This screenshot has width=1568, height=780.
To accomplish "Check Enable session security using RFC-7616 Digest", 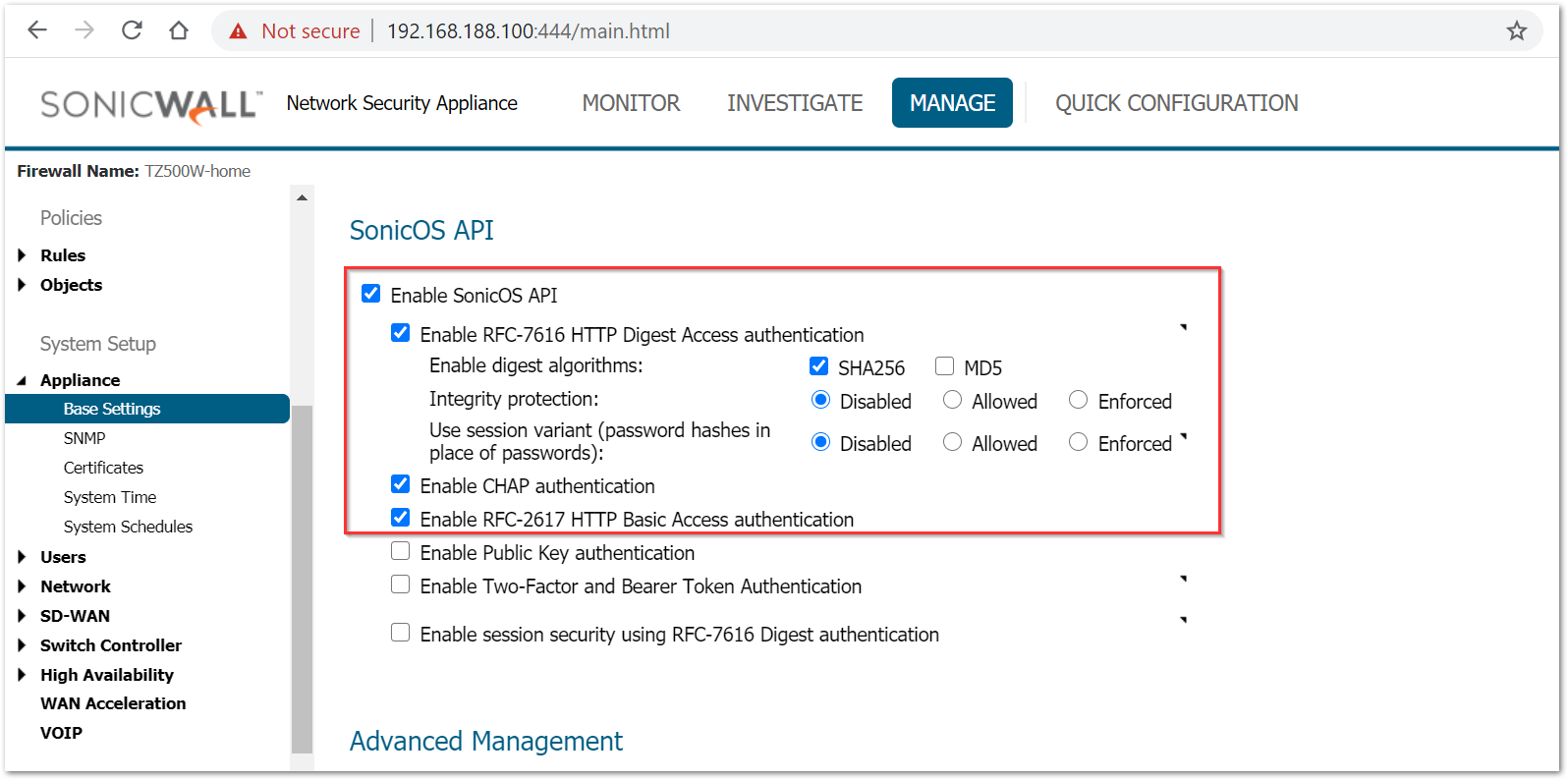I will 400,632.
